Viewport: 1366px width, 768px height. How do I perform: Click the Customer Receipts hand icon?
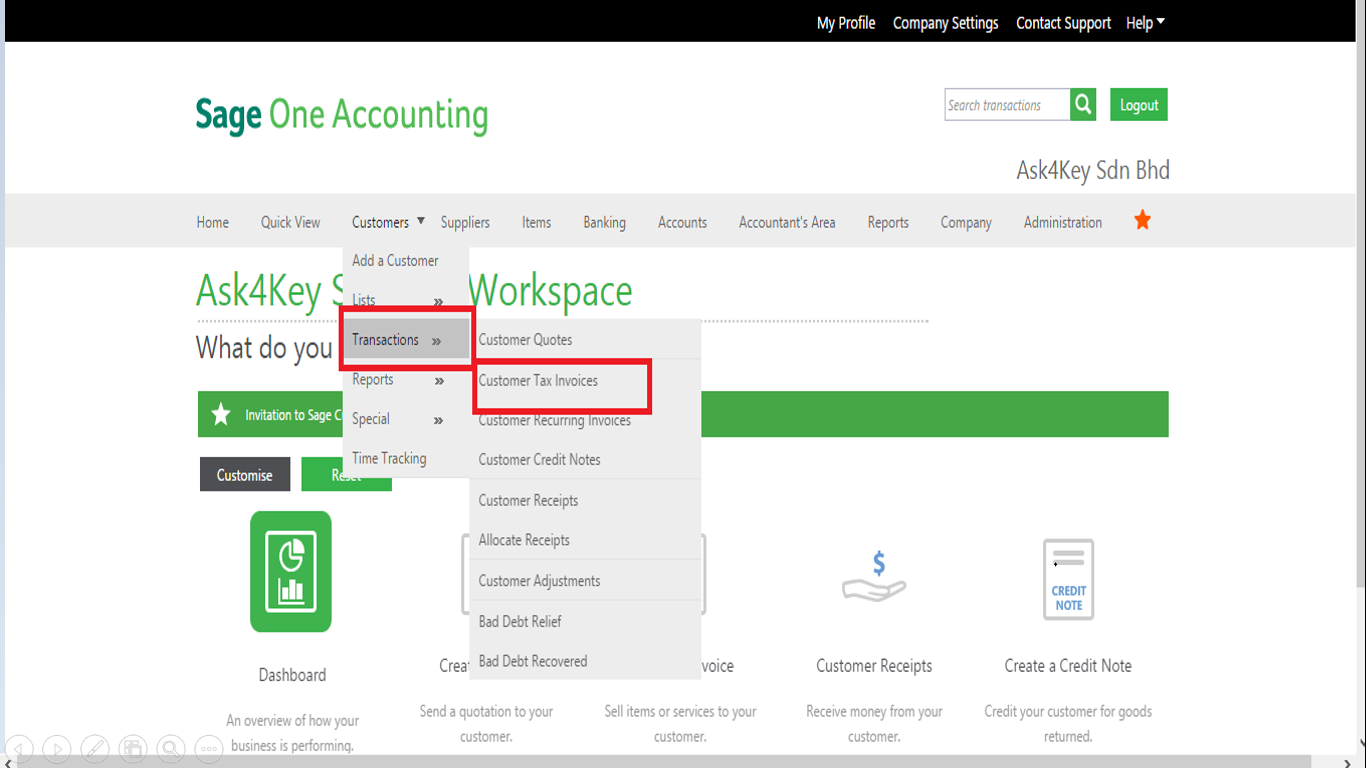(x=874, y=578)
